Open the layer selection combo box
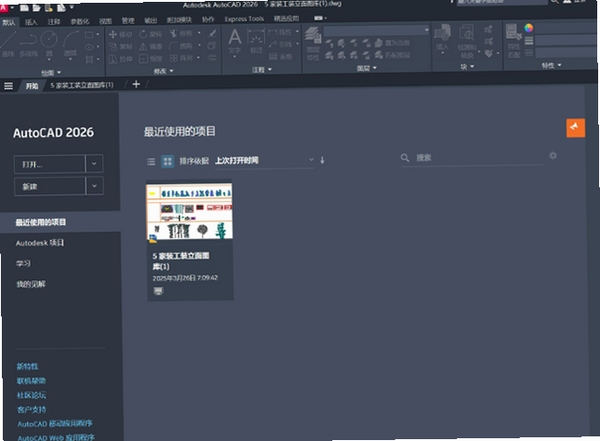The height and width of the screenshot is (441, 600). (x=377, y=30)
